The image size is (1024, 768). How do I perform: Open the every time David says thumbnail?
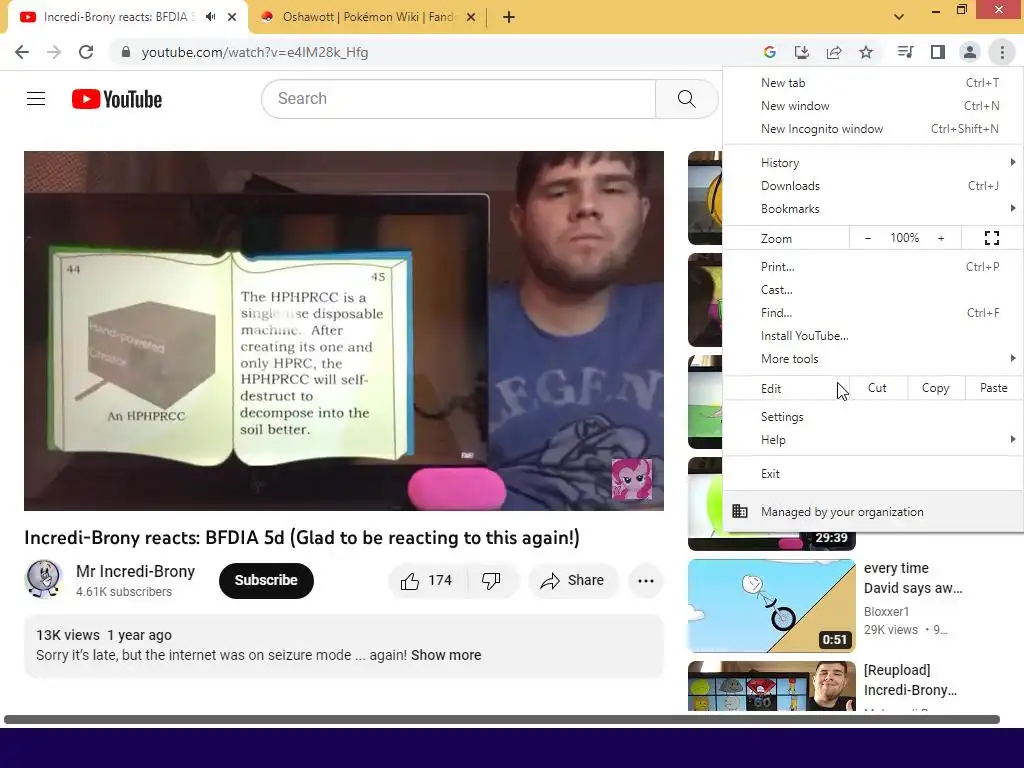(x=771, y=605)
